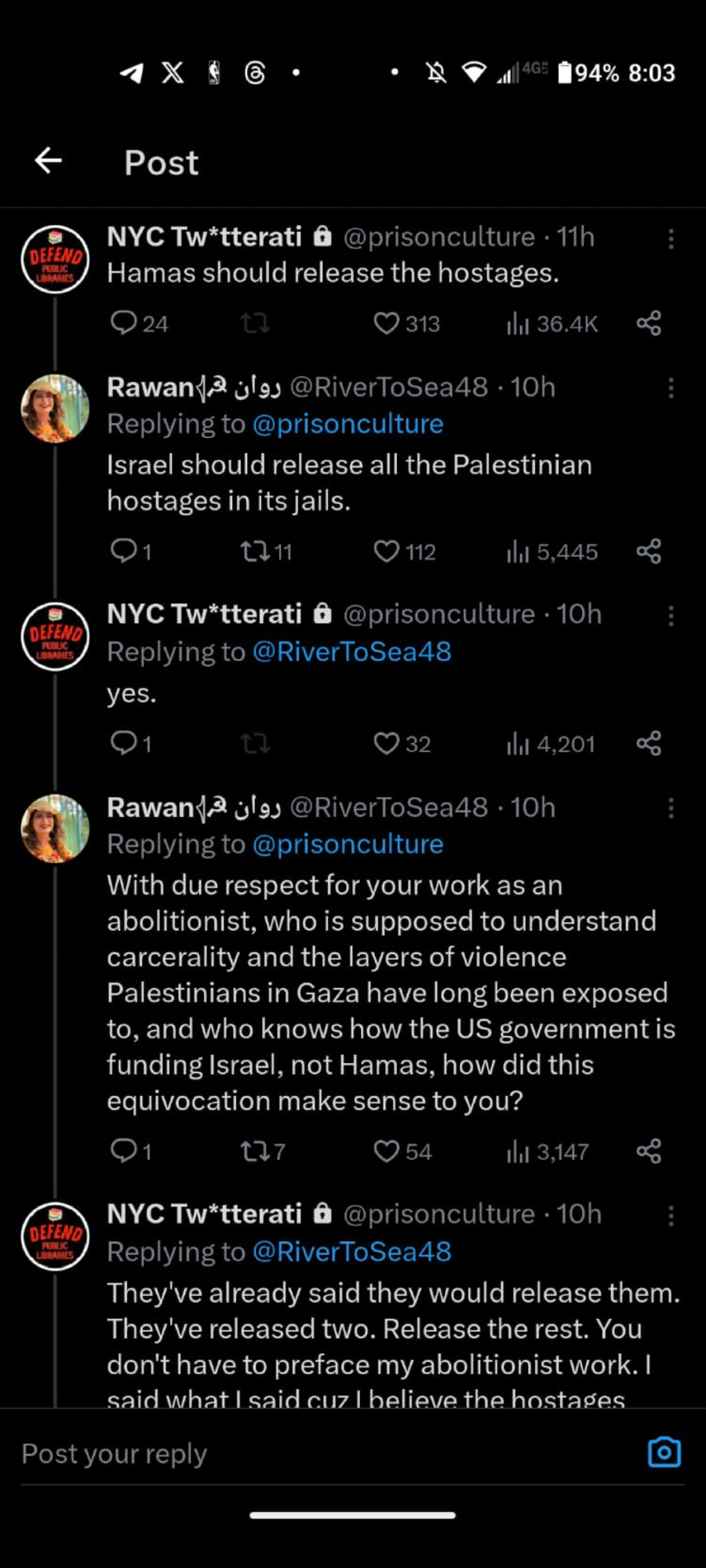Viewport: 706px width, 1568px height.
Task: Open the @RiverToSea48 link above "yes."
Action: tap(351, 652)
